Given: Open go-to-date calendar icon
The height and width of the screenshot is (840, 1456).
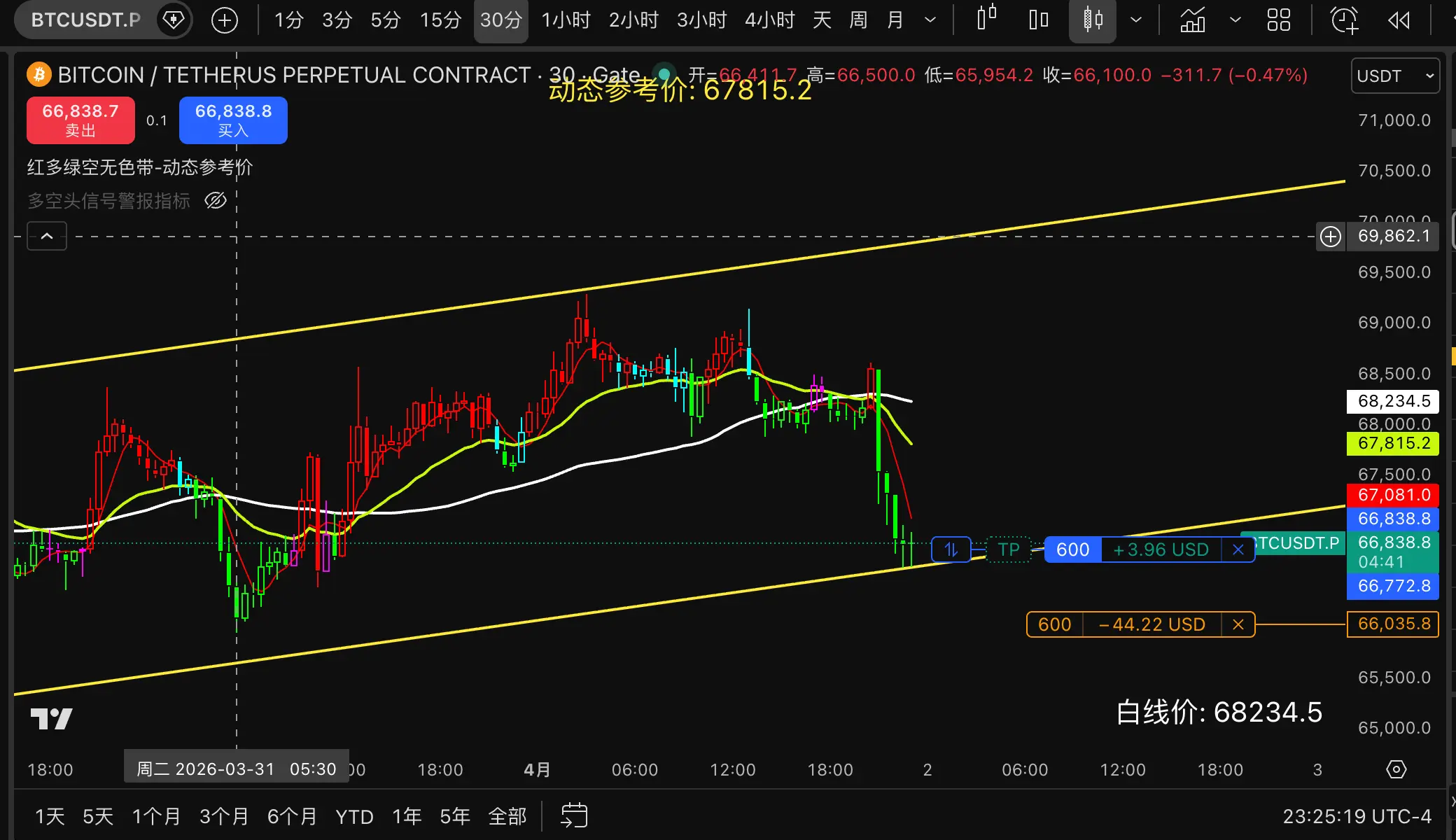Looking at the screenshot, I should coord(574,815).
